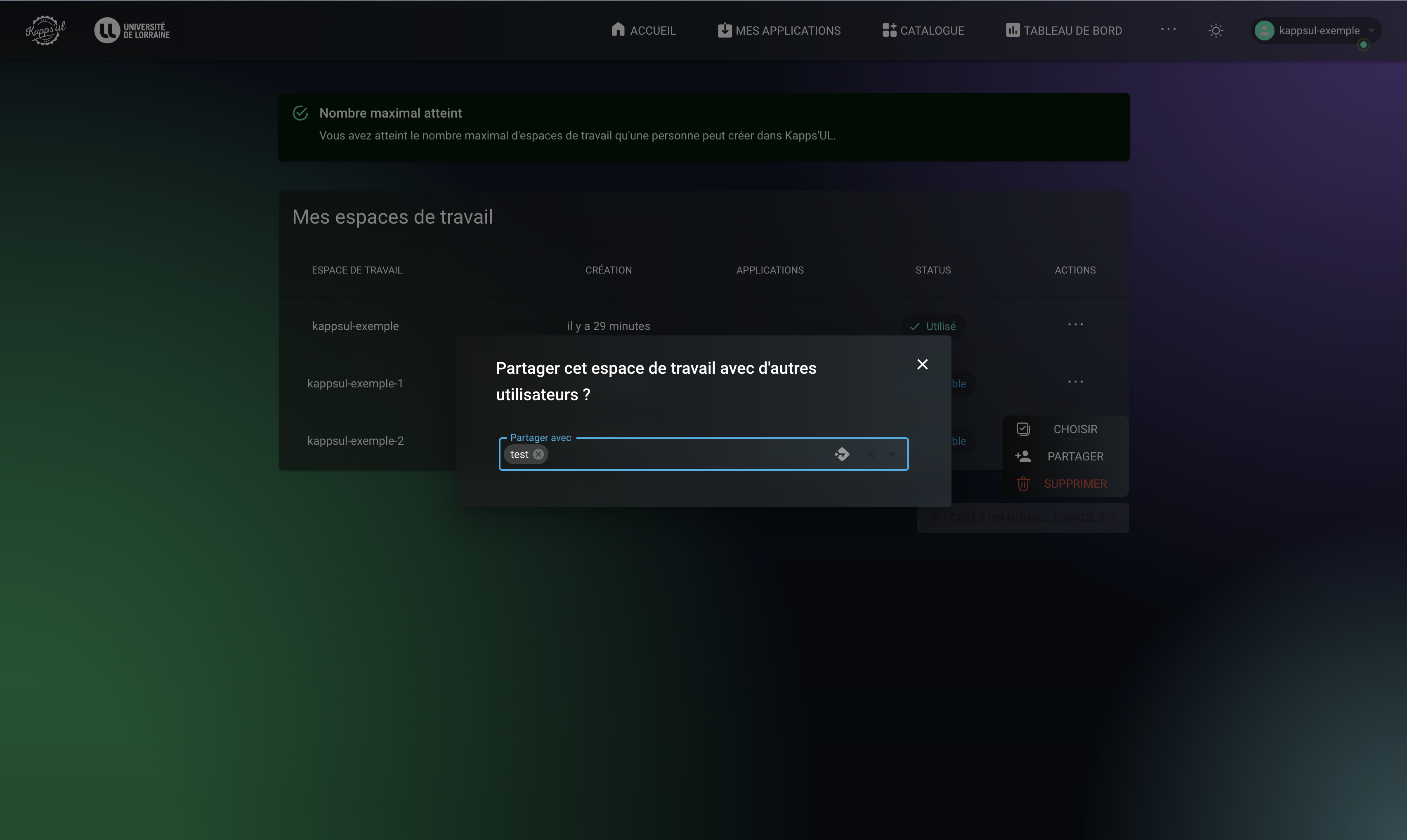Click the Université de Lorraine logo
The height and width of the screenshot is (840, 1407).
tap(132, 31)
